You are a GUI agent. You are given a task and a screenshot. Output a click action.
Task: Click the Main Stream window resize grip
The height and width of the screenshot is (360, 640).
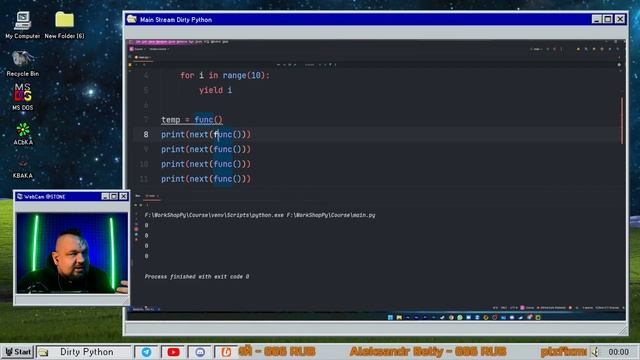pyautogui.click(x=623, y=331)
